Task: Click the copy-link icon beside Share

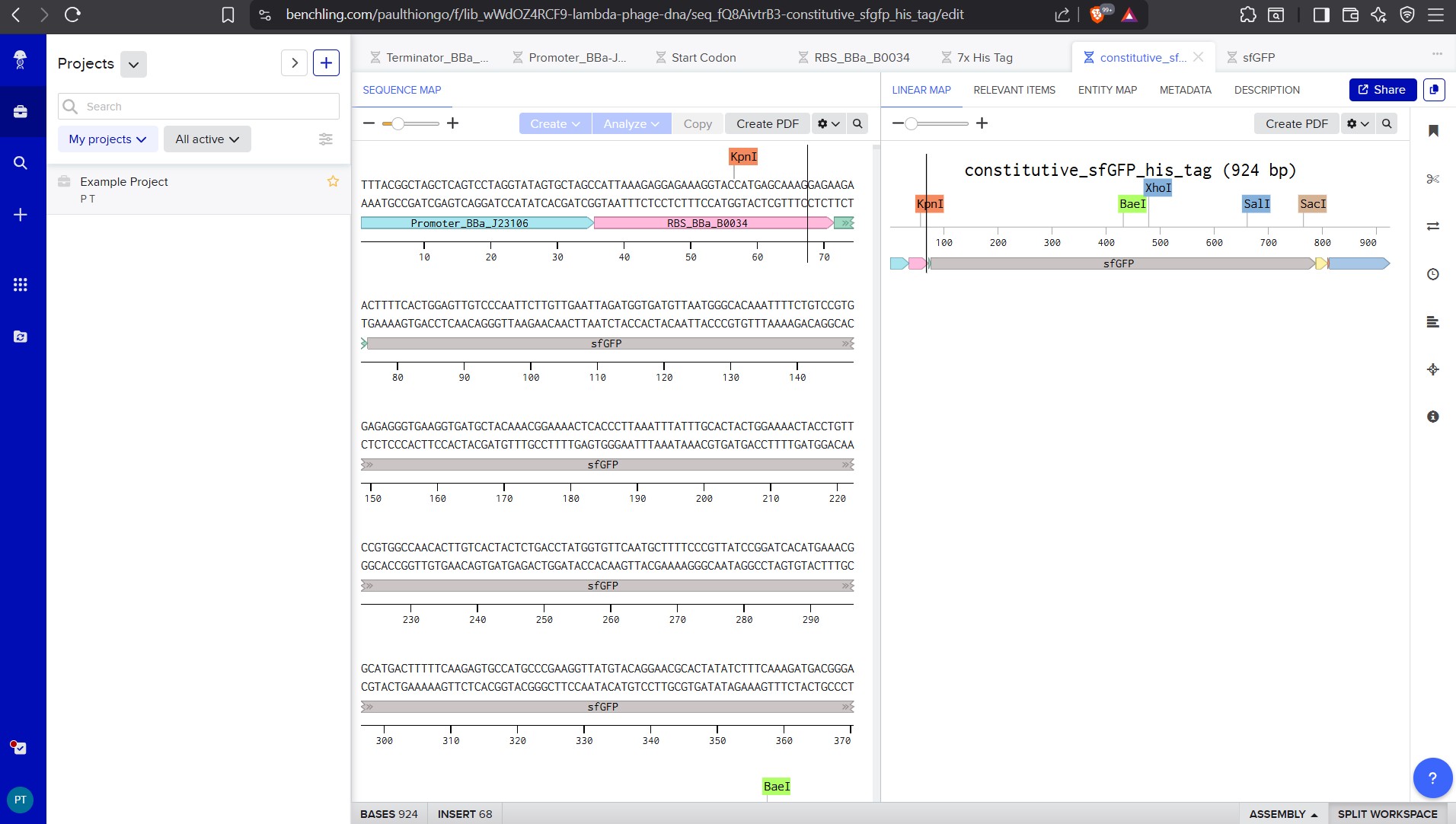Action: click(1434, 90)
